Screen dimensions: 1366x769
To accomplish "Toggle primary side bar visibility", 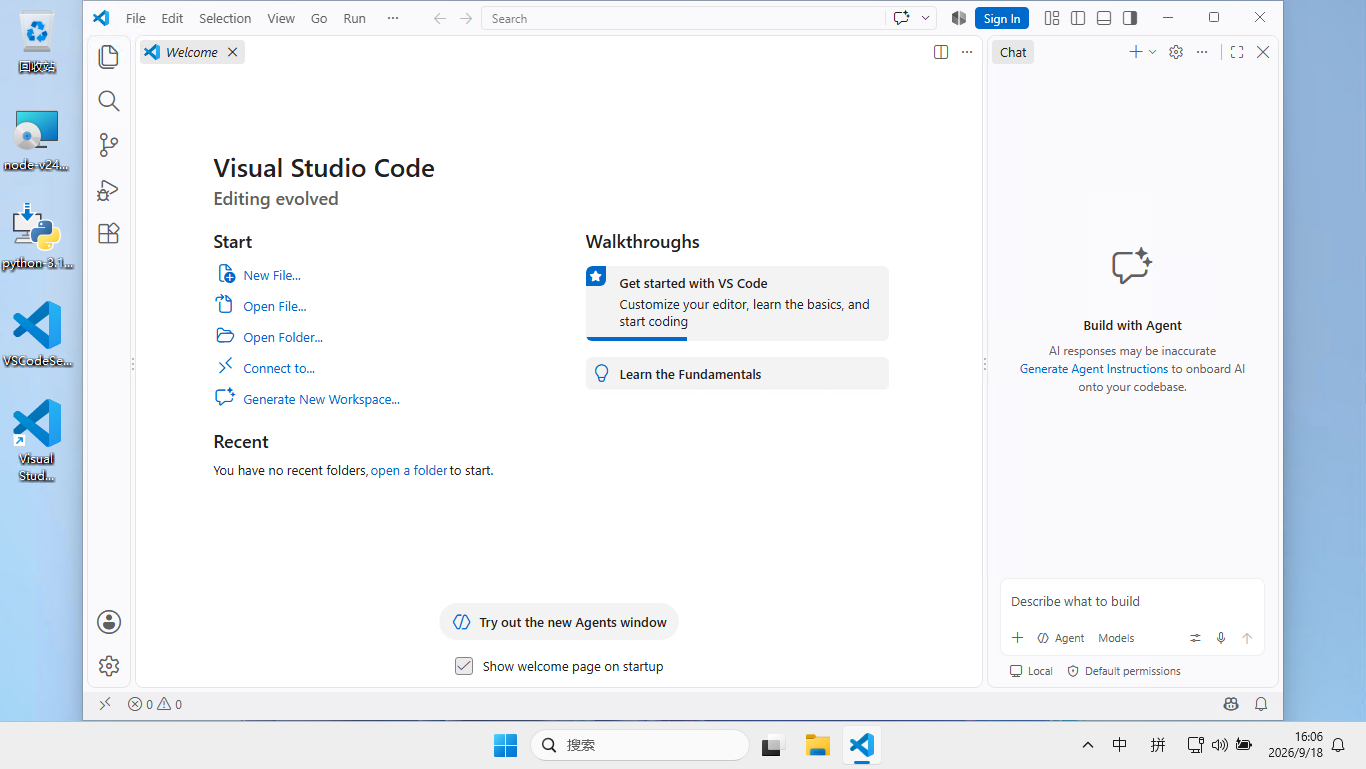I will click(x=1078, y=18).
